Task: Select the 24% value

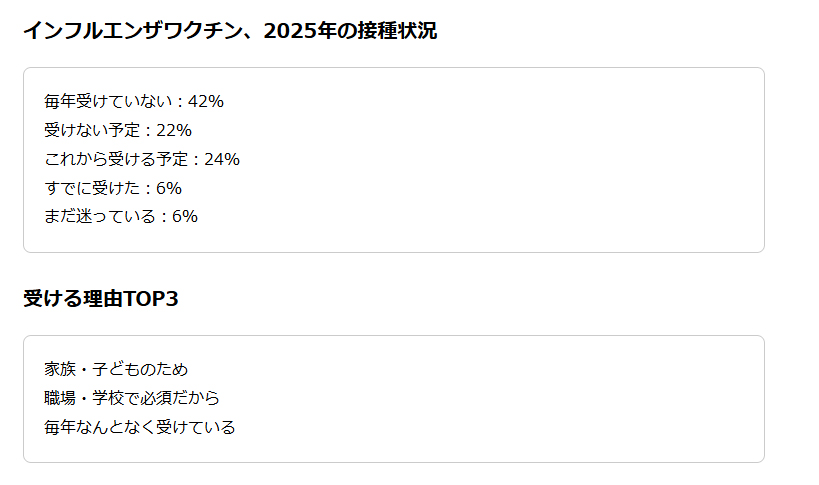Action: 222,159
